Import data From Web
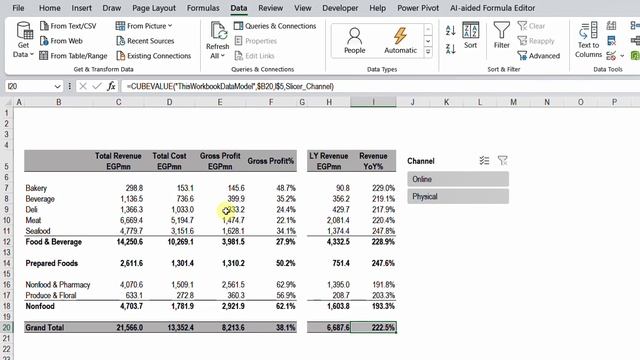Screen dimensions: 640x360 (x=61, y=41)
